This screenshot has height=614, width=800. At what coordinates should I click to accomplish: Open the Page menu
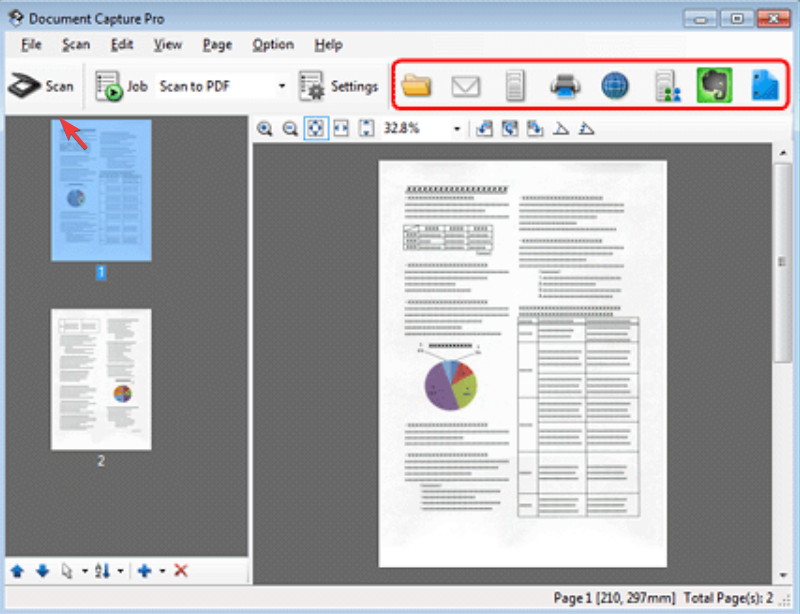216,44
